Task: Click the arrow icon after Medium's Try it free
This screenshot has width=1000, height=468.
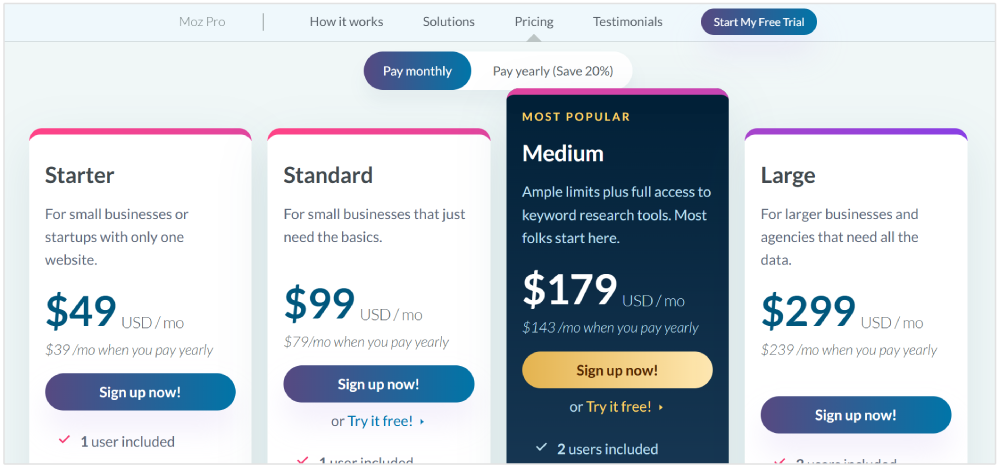Action: pyautogui.click(x=661, y=407)
